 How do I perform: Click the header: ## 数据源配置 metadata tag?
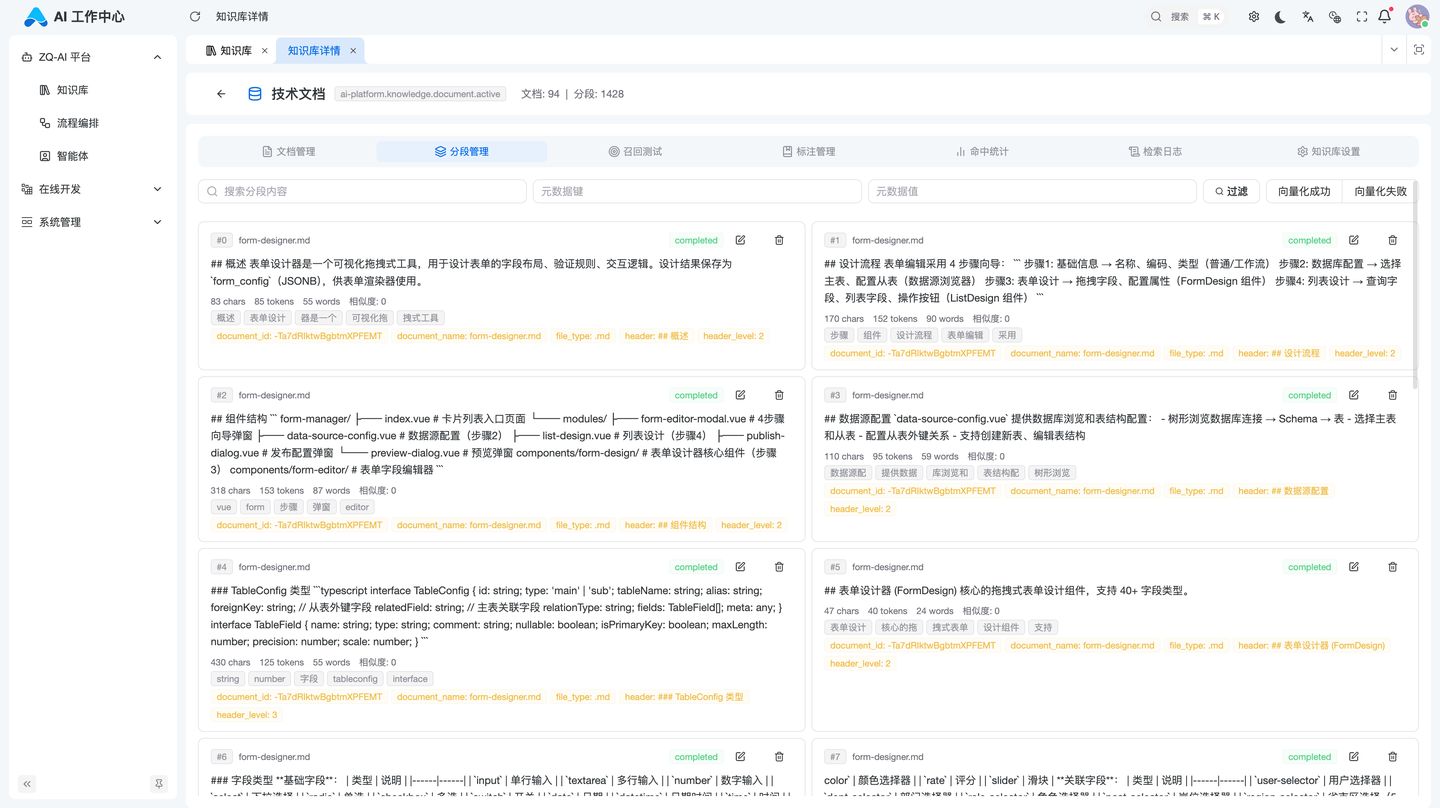(1283, 491)
